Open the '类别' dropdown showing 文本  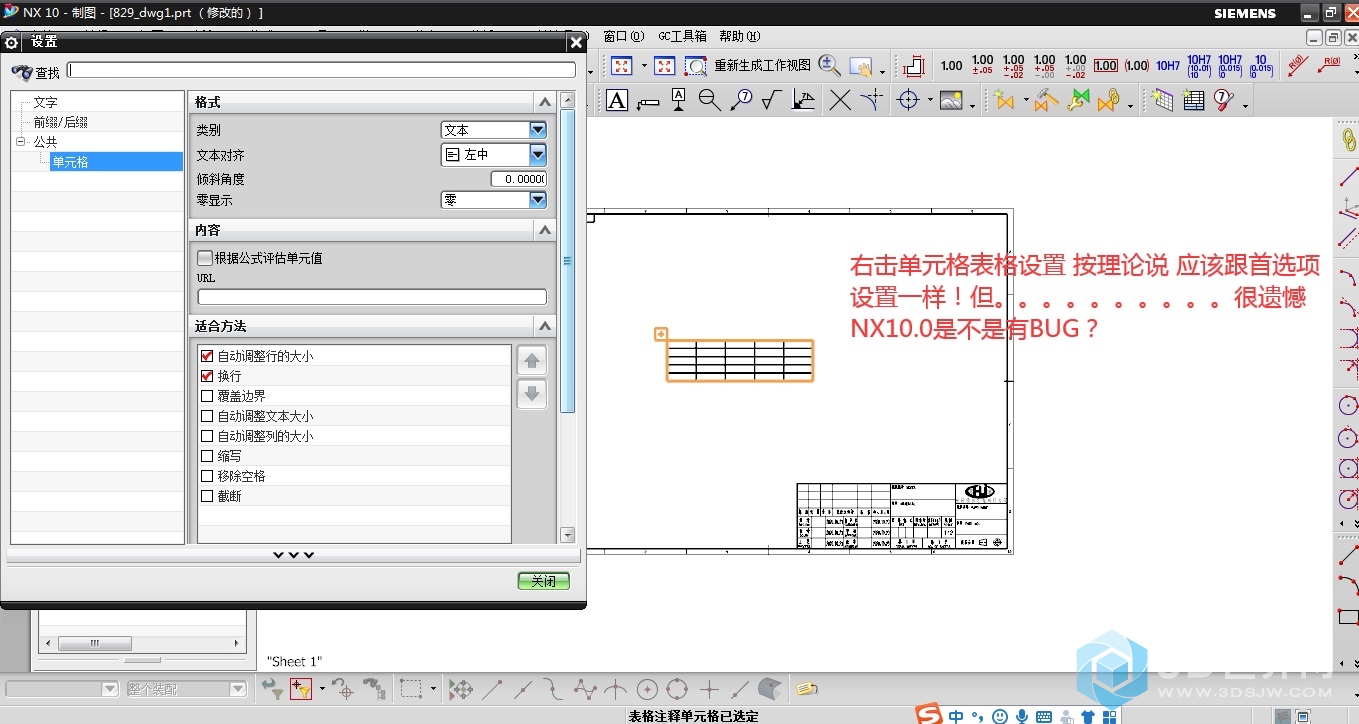coord(494,130)
